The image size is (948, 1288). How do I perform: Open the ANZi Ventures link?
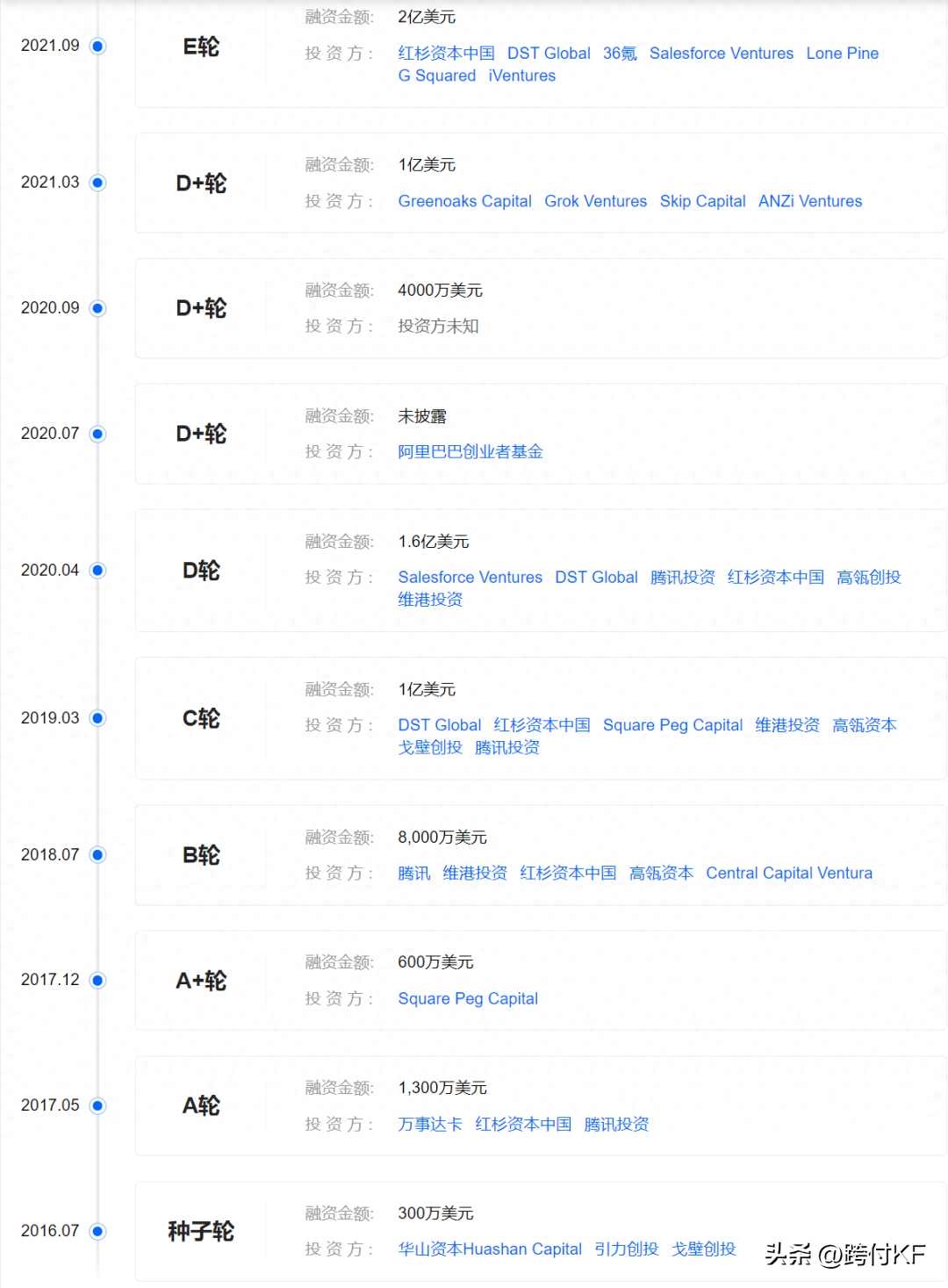(x=810, y=202)
